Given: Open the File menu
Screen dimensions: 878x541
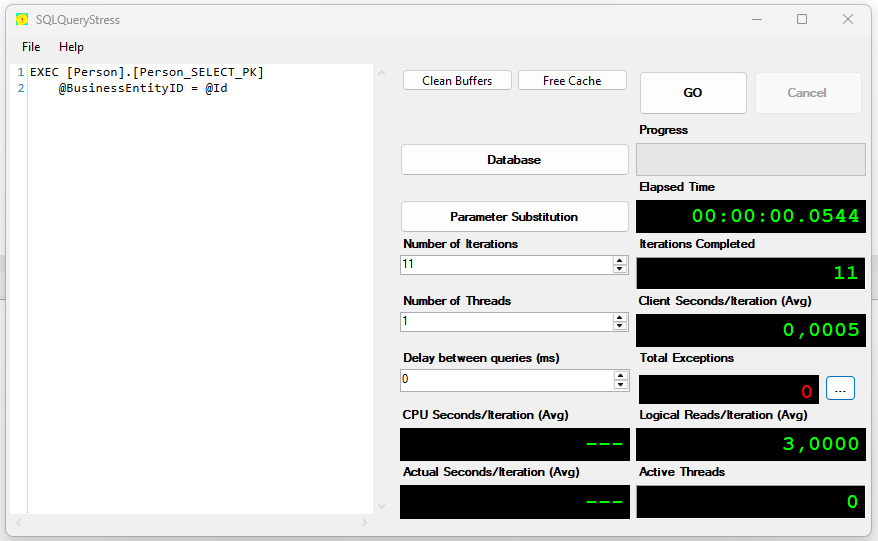Looking at the screenshot, I should point(31,47).
